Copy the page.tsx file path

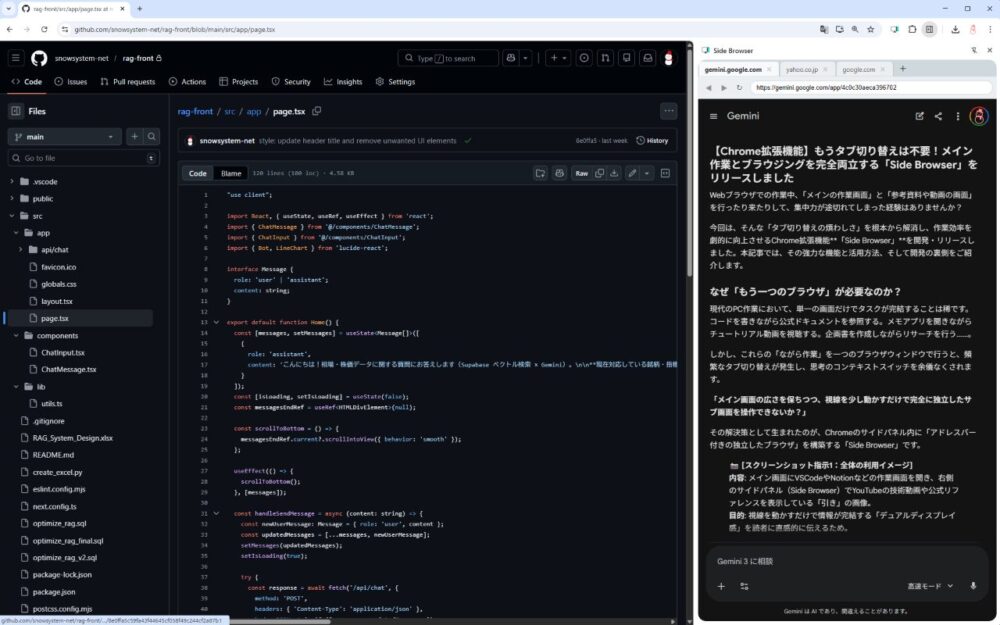click(317, 111)
